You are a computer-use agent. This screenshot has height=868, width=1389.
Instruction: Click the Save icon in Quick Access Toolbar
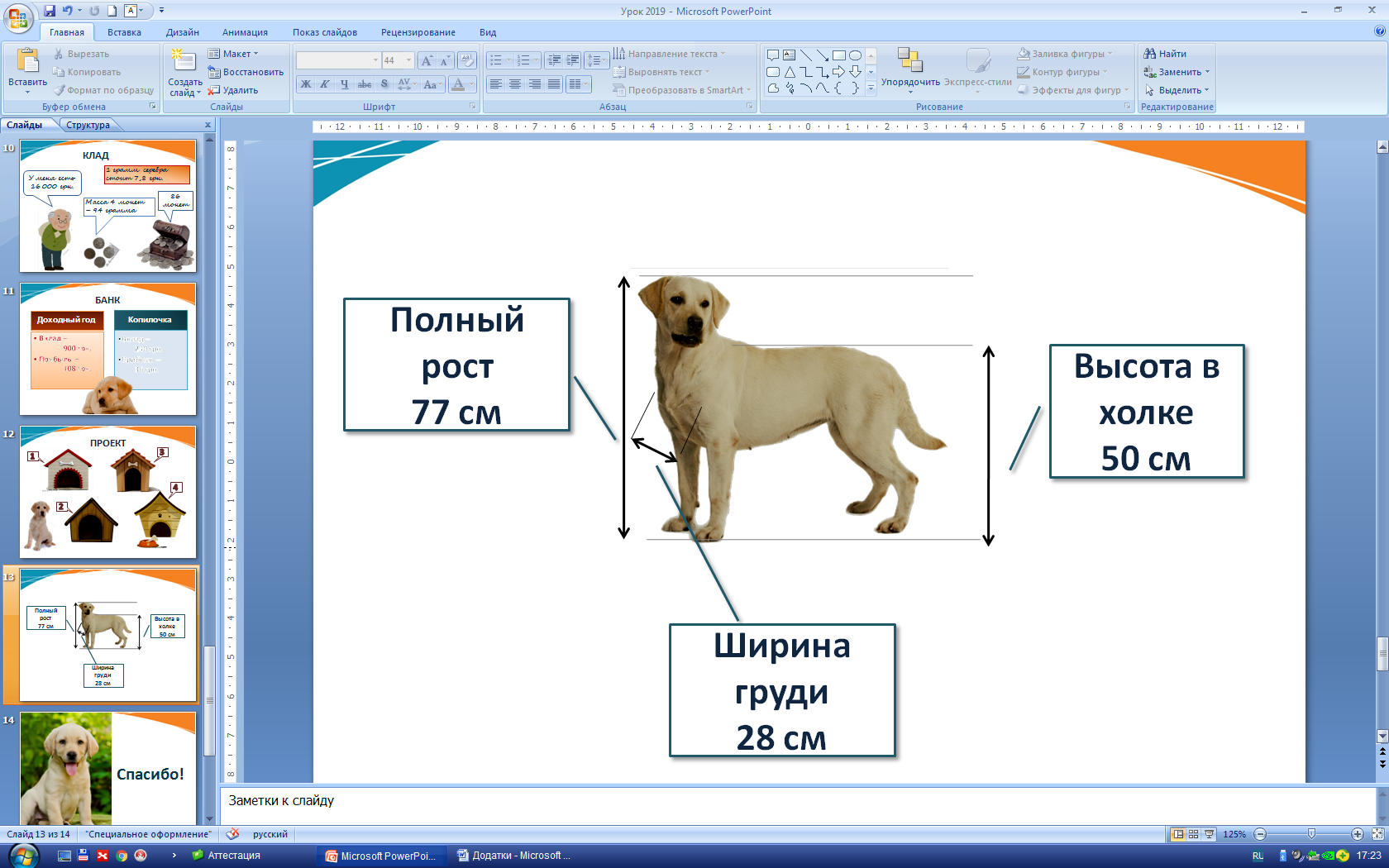coord(50,11)
